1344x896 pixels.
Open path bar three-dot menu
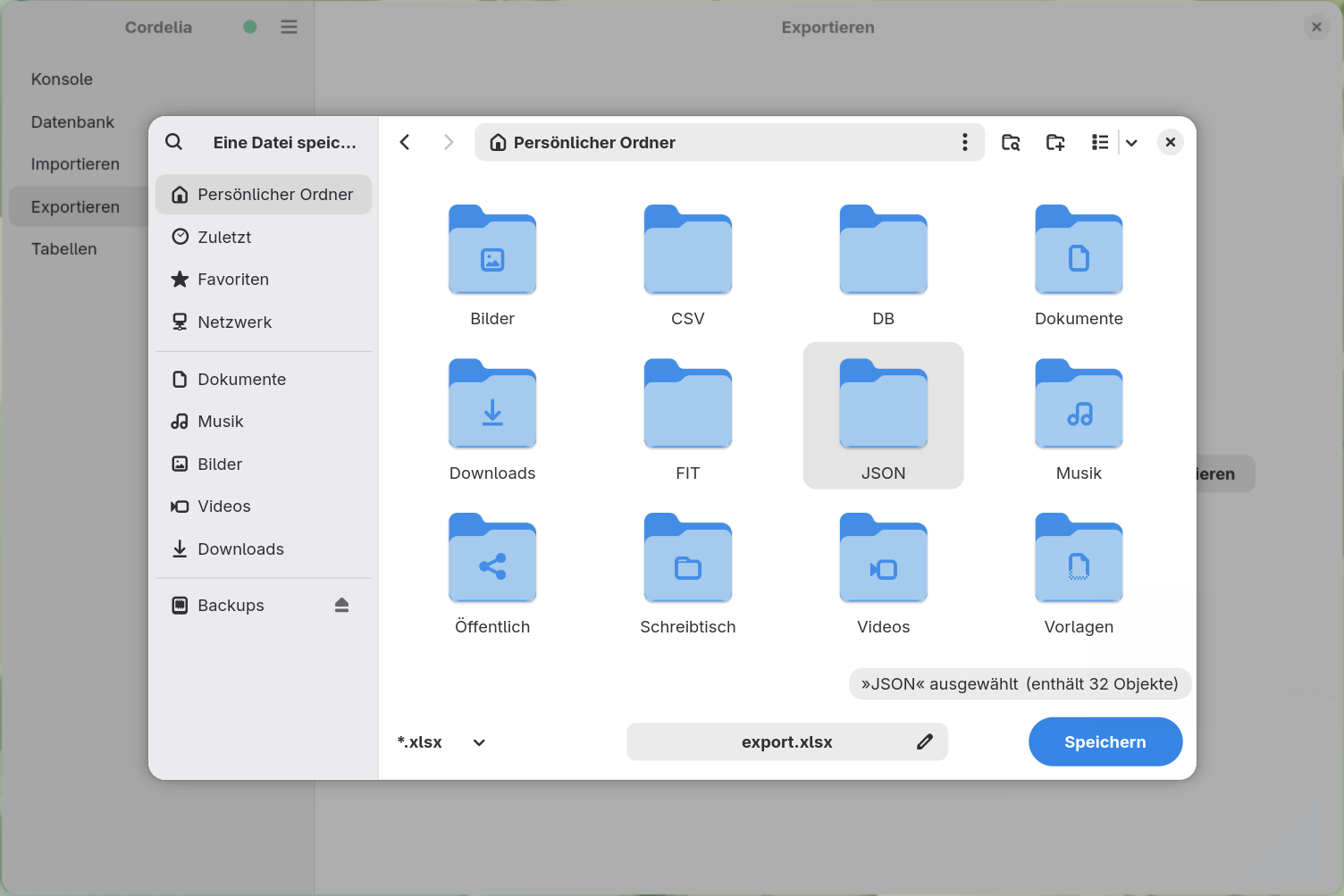964,142
